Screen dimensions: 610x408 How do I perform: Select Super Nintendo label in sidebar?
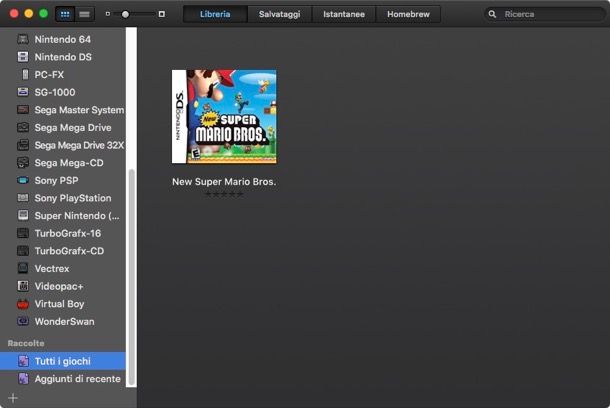[x=77, y=215]
